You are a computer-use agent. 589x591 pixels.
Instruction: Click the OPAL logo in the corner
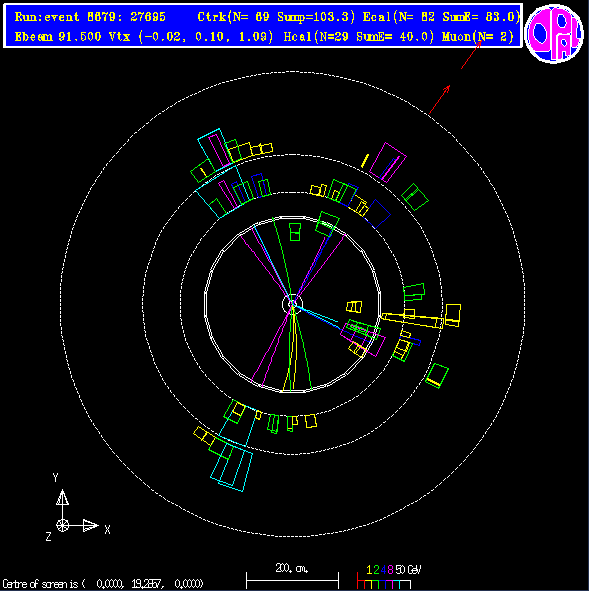point(554,34)
